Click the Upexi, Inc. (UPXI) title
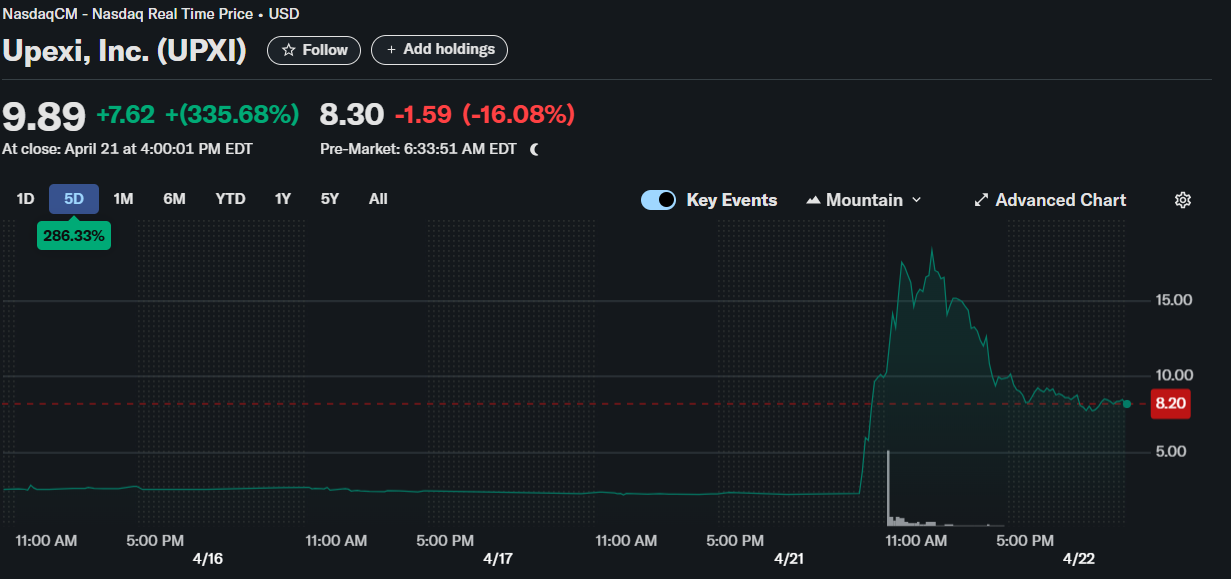Viewport: 1231px width, 579px height. pyautogui.click(x=125, y=50)
